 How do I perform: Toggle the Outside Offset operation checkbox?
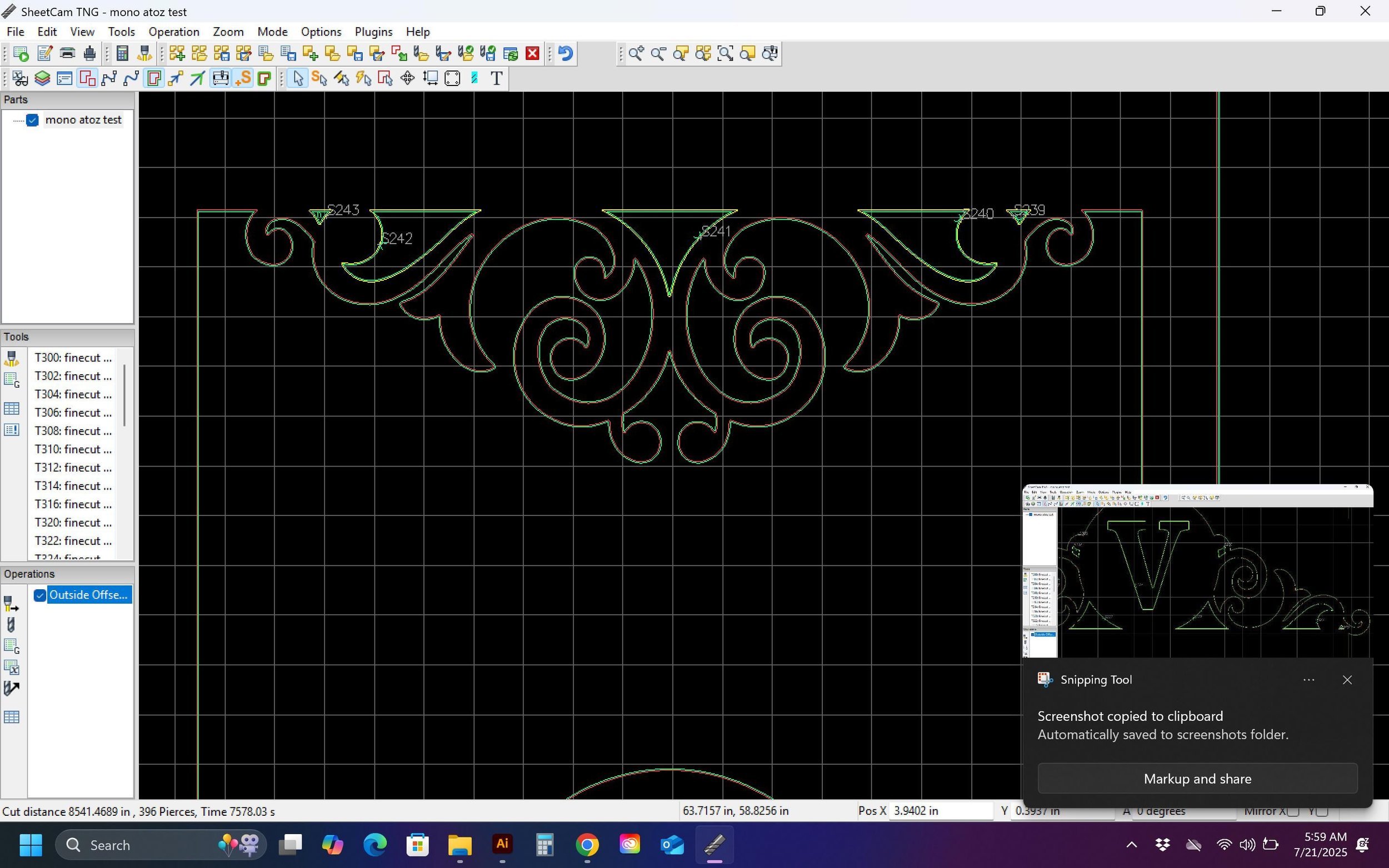click(39, 595)
